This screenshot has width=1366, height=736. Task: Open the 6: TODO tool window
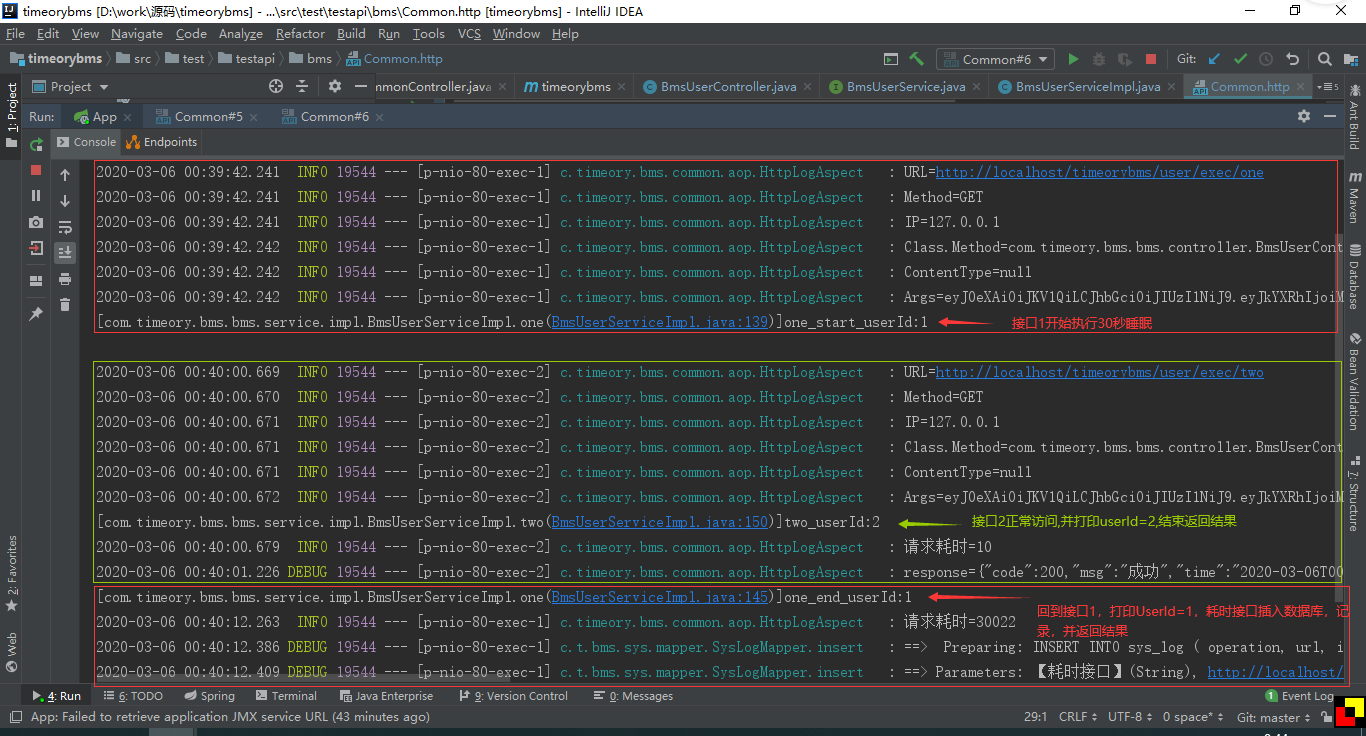pos(132,696)
